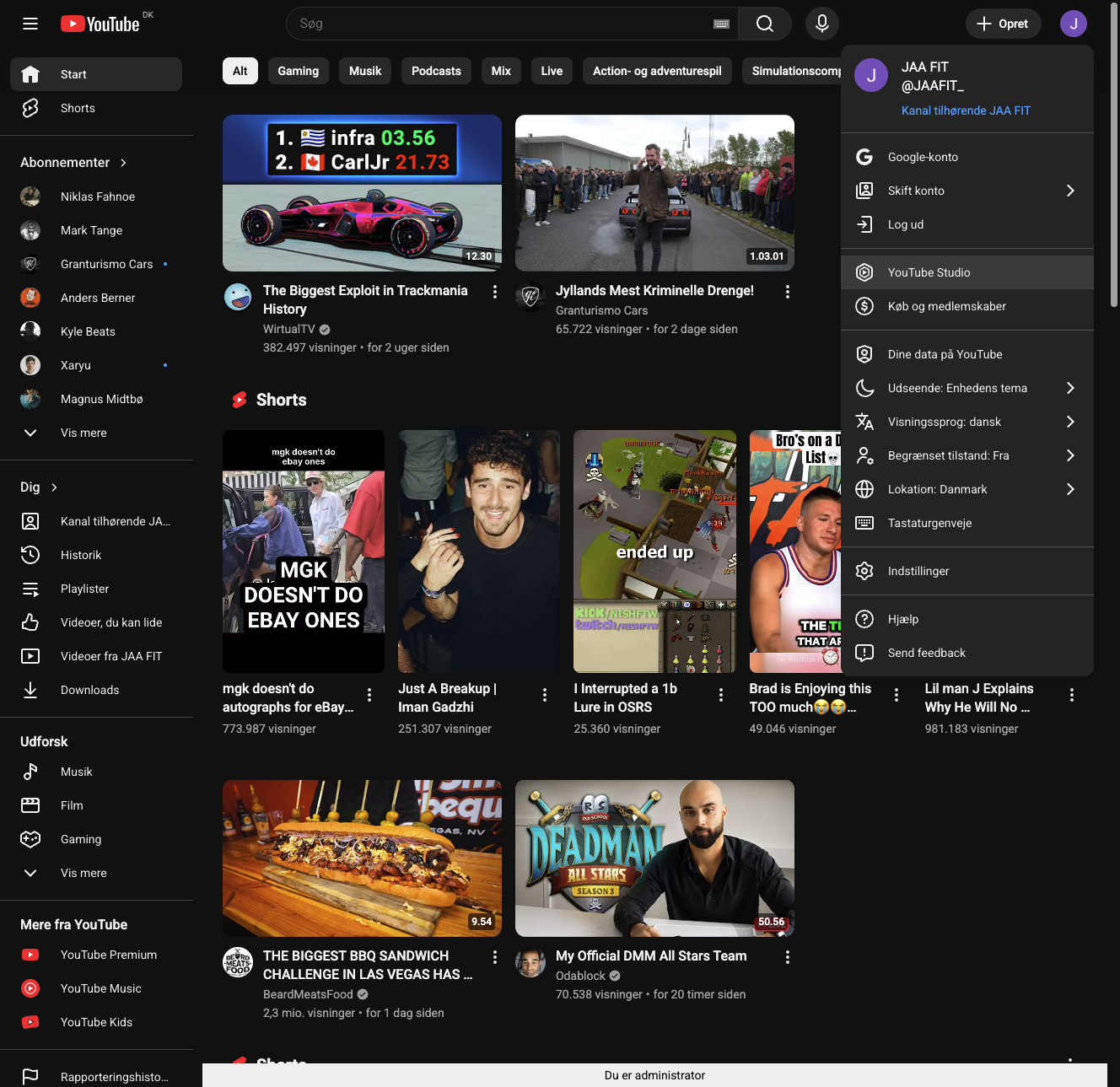Screen dimensions: 1120x1087
Task: Open Downloads in the sidebar
Action: (96, 690)
